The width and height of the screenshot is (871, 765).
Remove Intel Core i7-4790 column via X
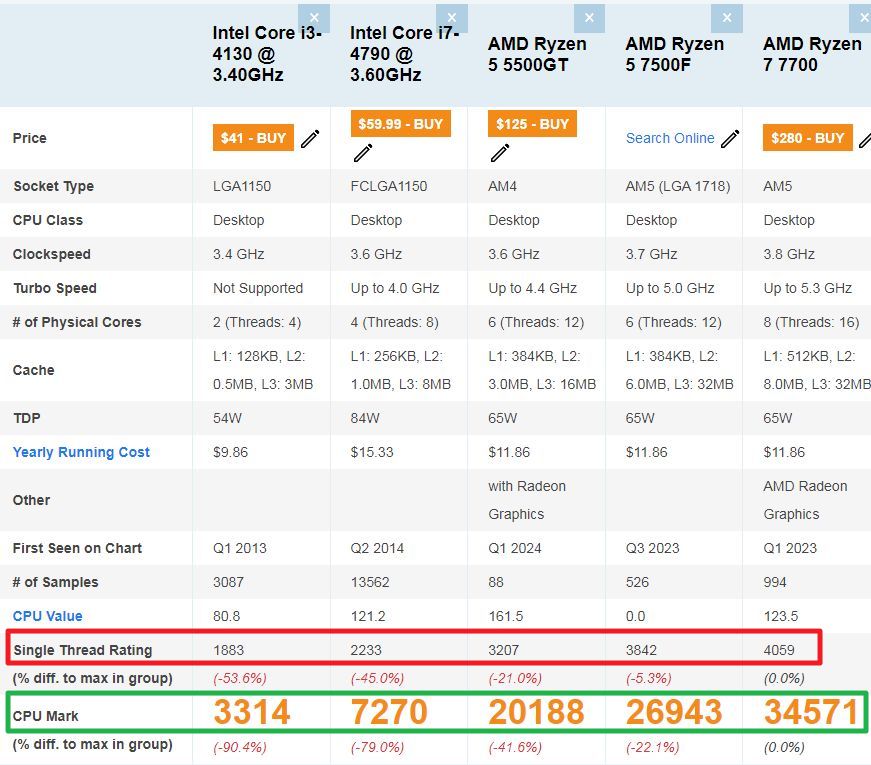coord(452,18)
